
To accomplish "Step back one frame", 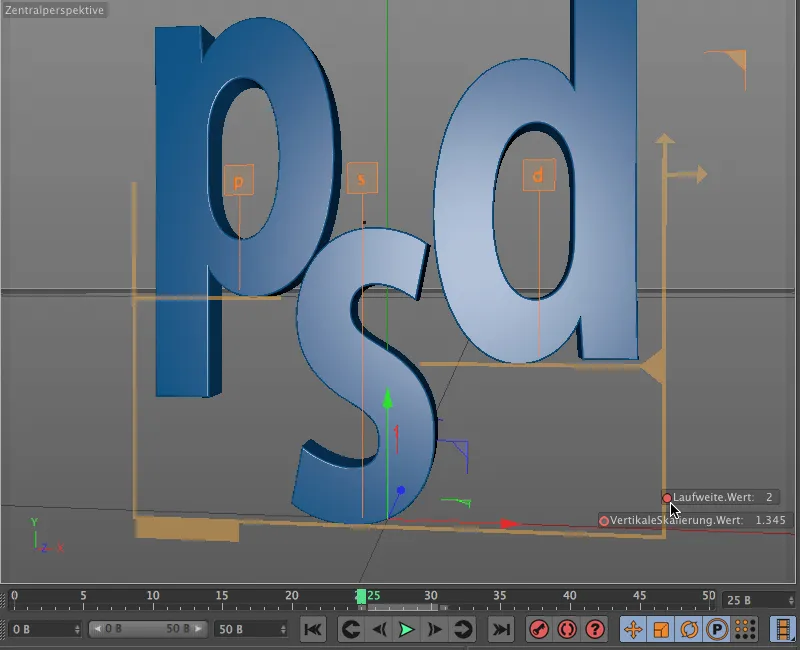I will coord(380,629).
